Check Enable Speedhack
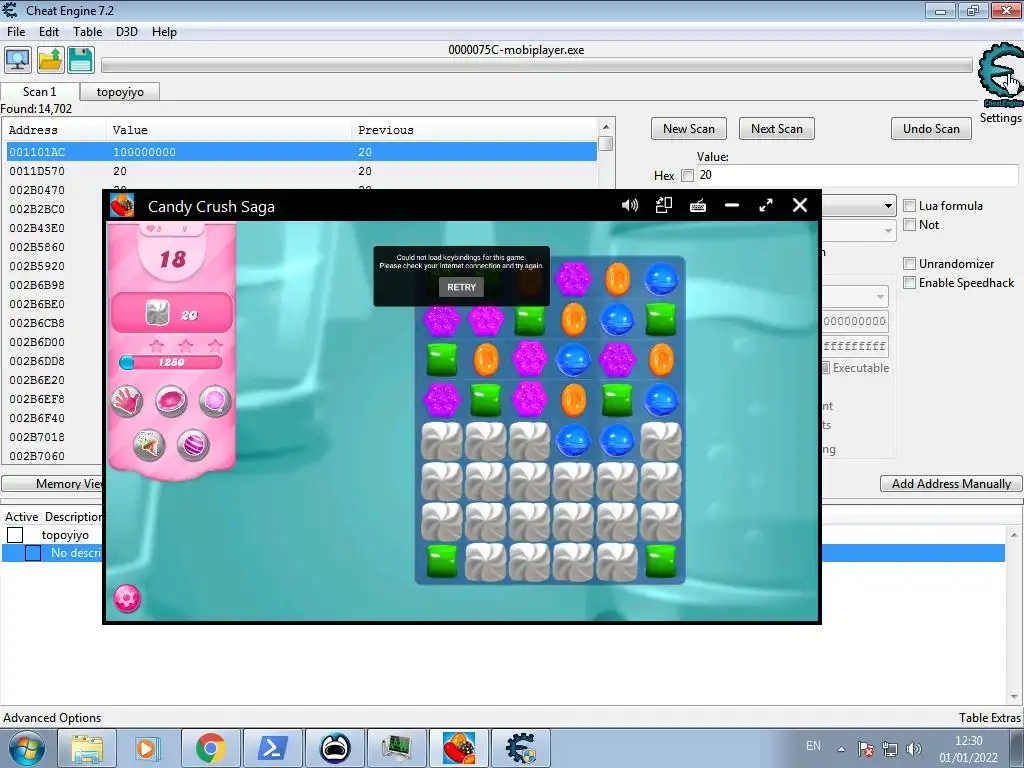This screenshot has height=768, width=1024. pos(909,283)
